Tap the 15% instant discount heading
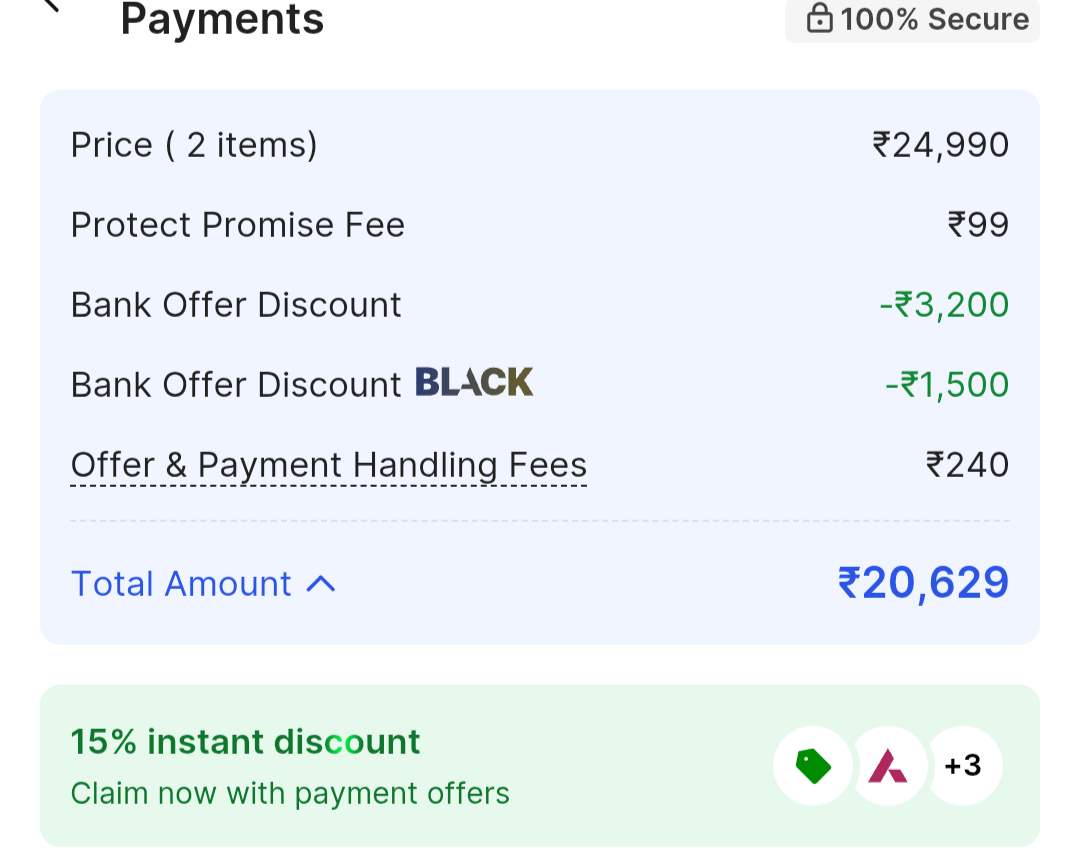 [245, 742]
